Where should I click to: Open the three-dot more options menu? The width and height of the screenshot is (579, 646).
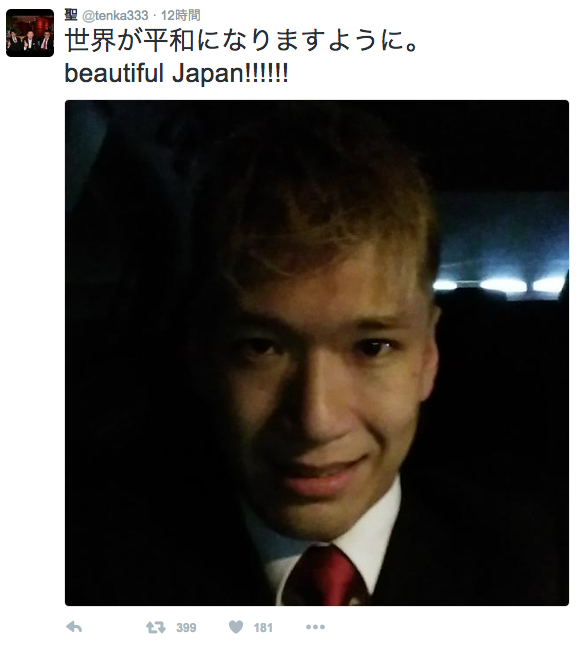(315, 627)
